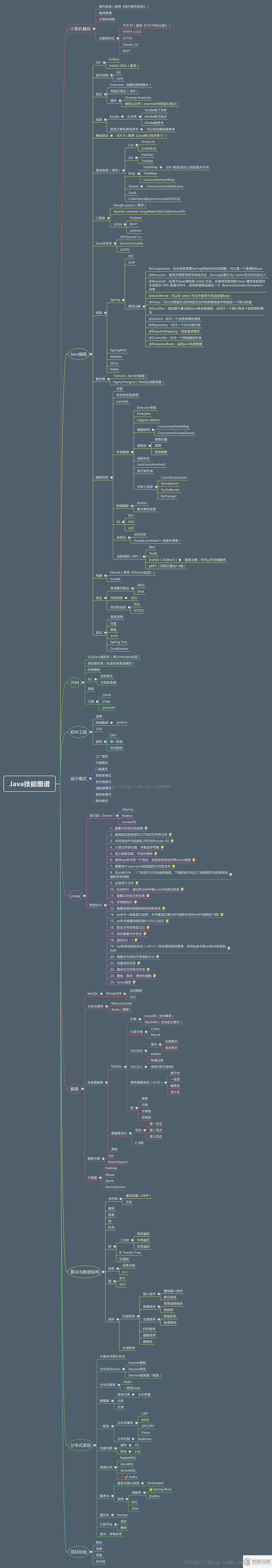Select the Storm/JStorm node

(x=115, y=1187)
